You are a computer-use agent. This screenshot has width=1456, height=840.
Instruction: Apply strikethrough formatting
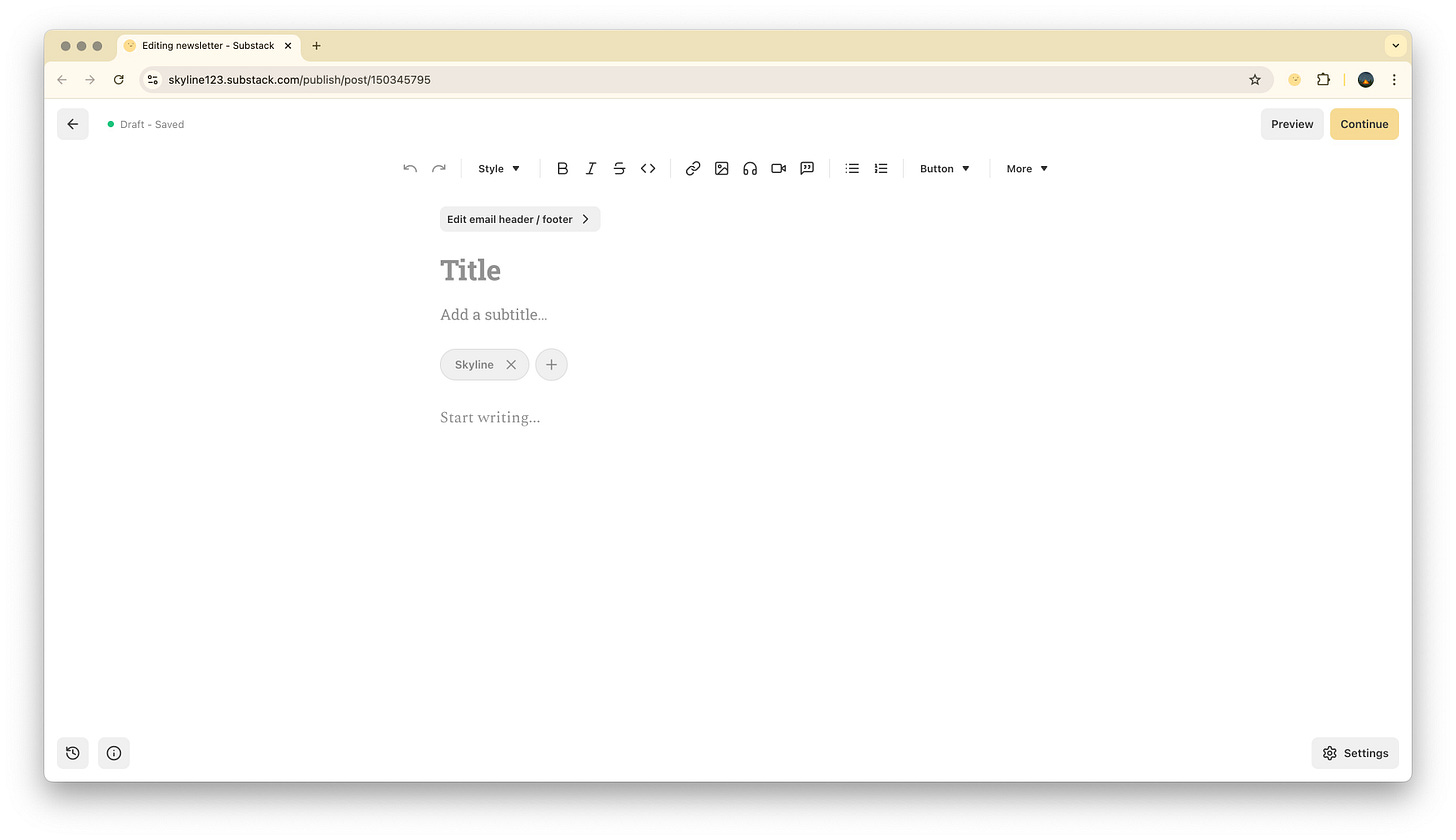coord(619,169)
